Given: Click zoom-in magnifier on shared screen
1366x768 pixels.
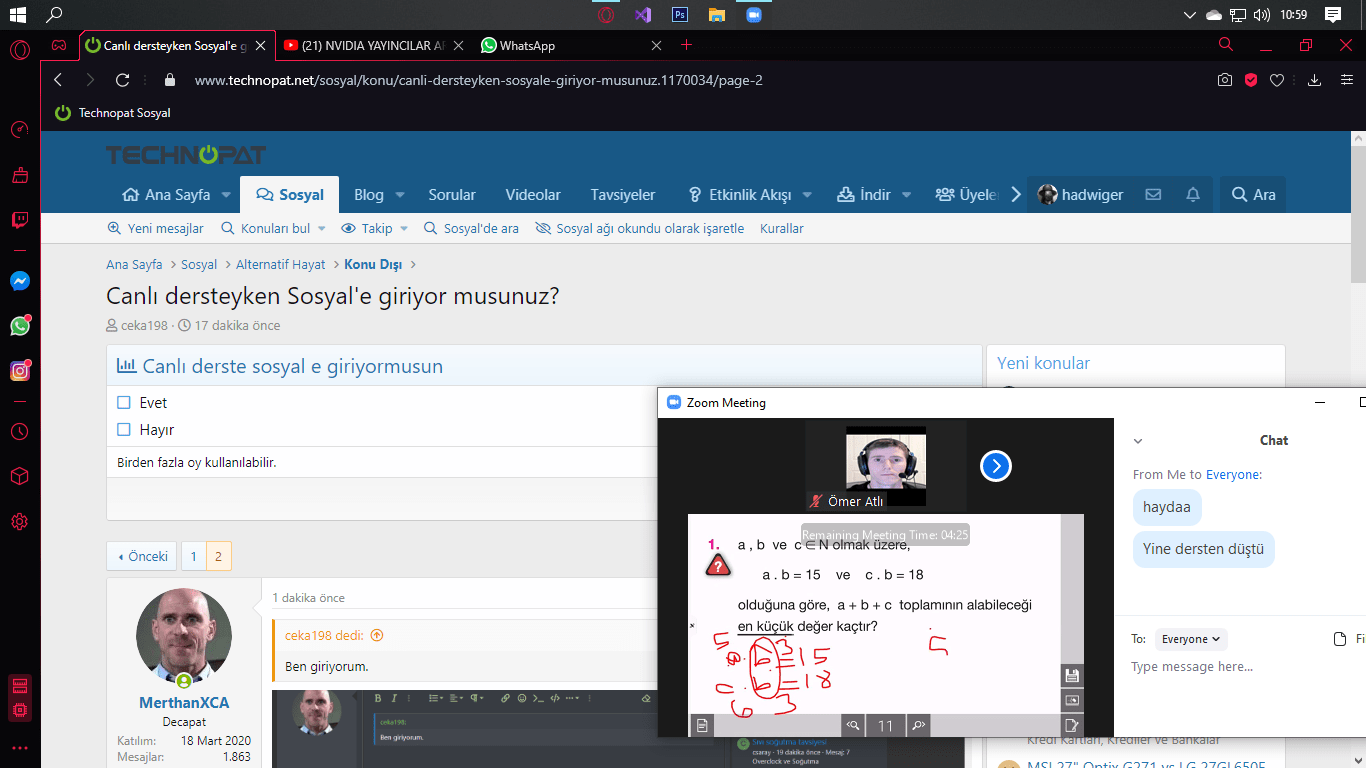Looking at the screenshot, I should pyautogui.click(x=917, y=726).
